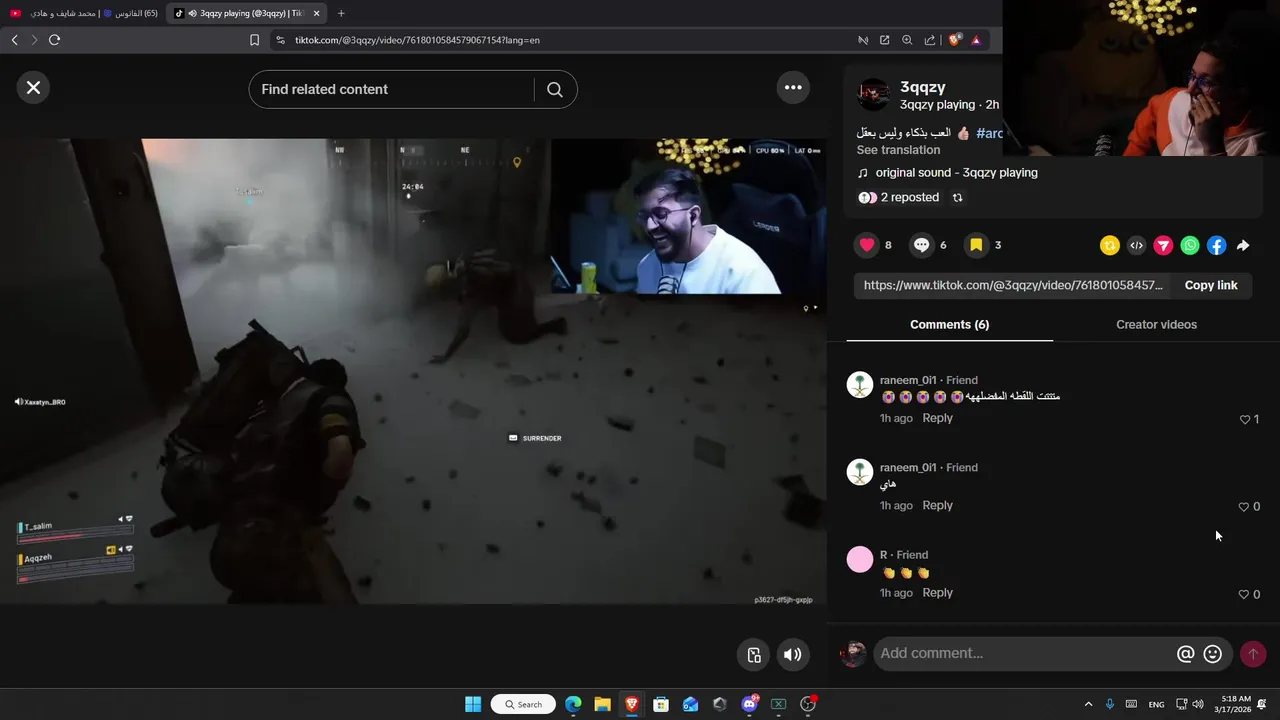Open Microsoft Store from the taskbar
The image size is (1280, 720).
(x=661, y=704)
